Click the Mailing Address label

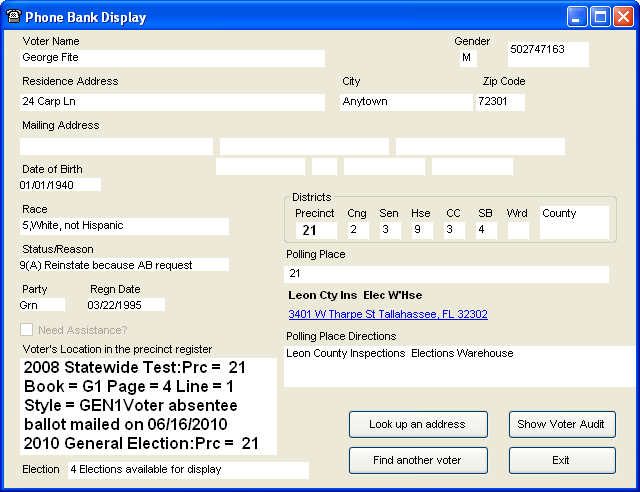61,125
